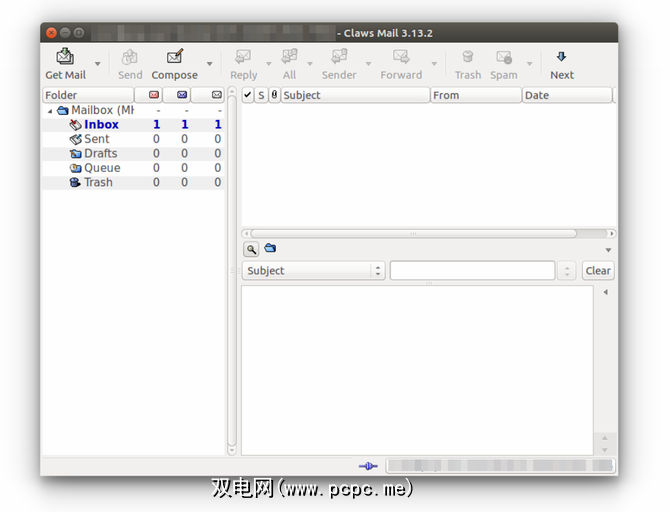Click the Reply to Sender icon
The image size is (670, 512).
point(339,56)
